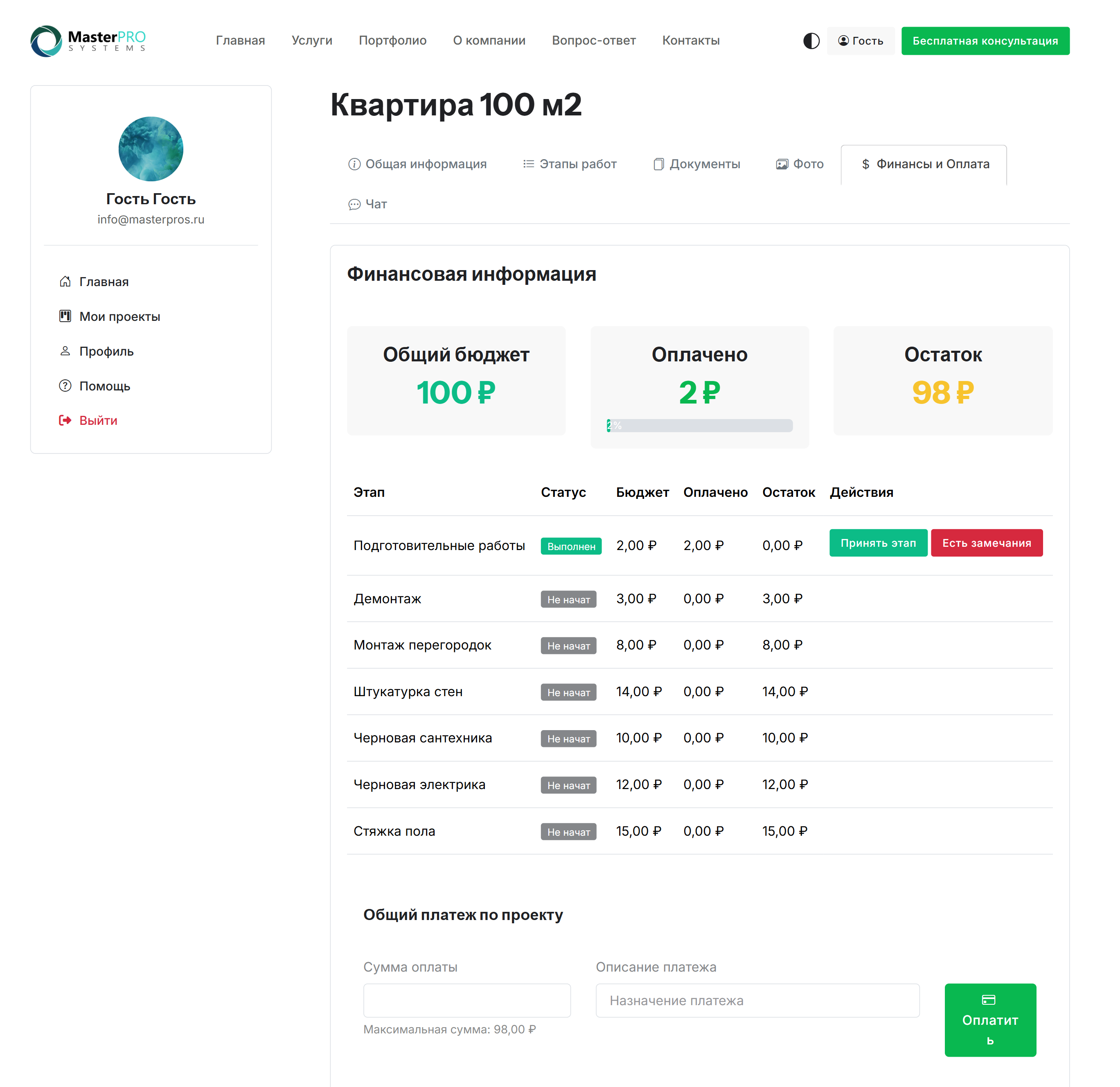Image resolution: width=1120 pixels, height=1087 pixels.
Task: Click the Общий бюджет 100 ₽ card
Action: tap(456, 381)
